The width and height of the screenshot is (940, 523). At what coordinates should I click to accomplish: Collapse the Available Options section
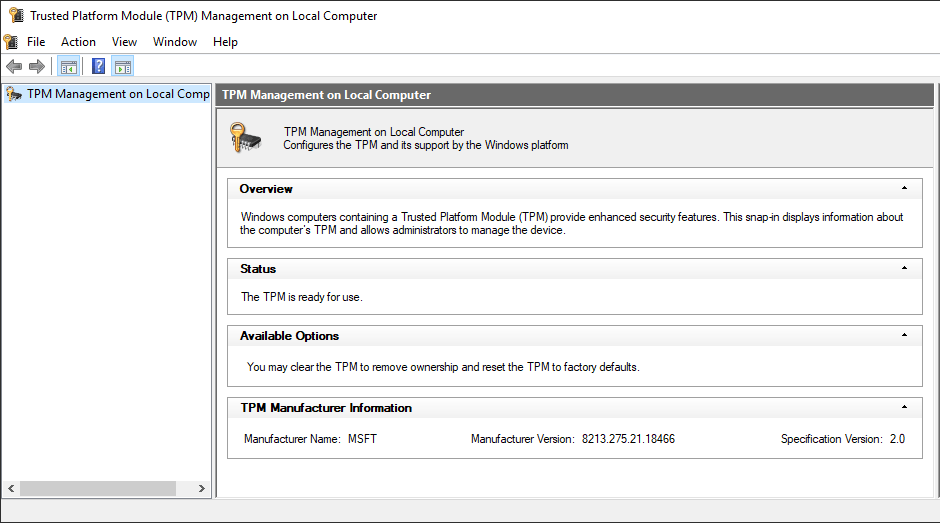coord(904,335)
